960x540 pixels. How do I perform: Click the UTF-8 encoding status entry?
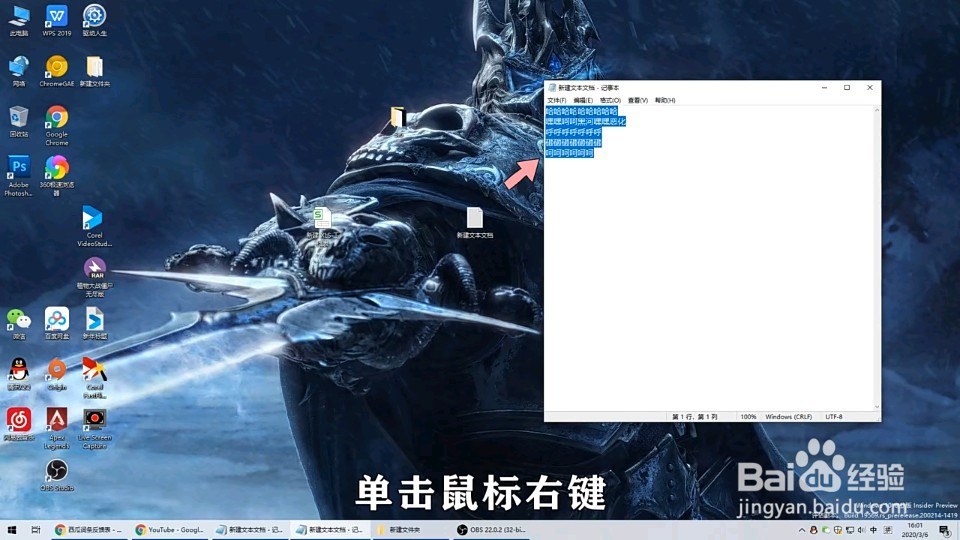tap(834, 416)
